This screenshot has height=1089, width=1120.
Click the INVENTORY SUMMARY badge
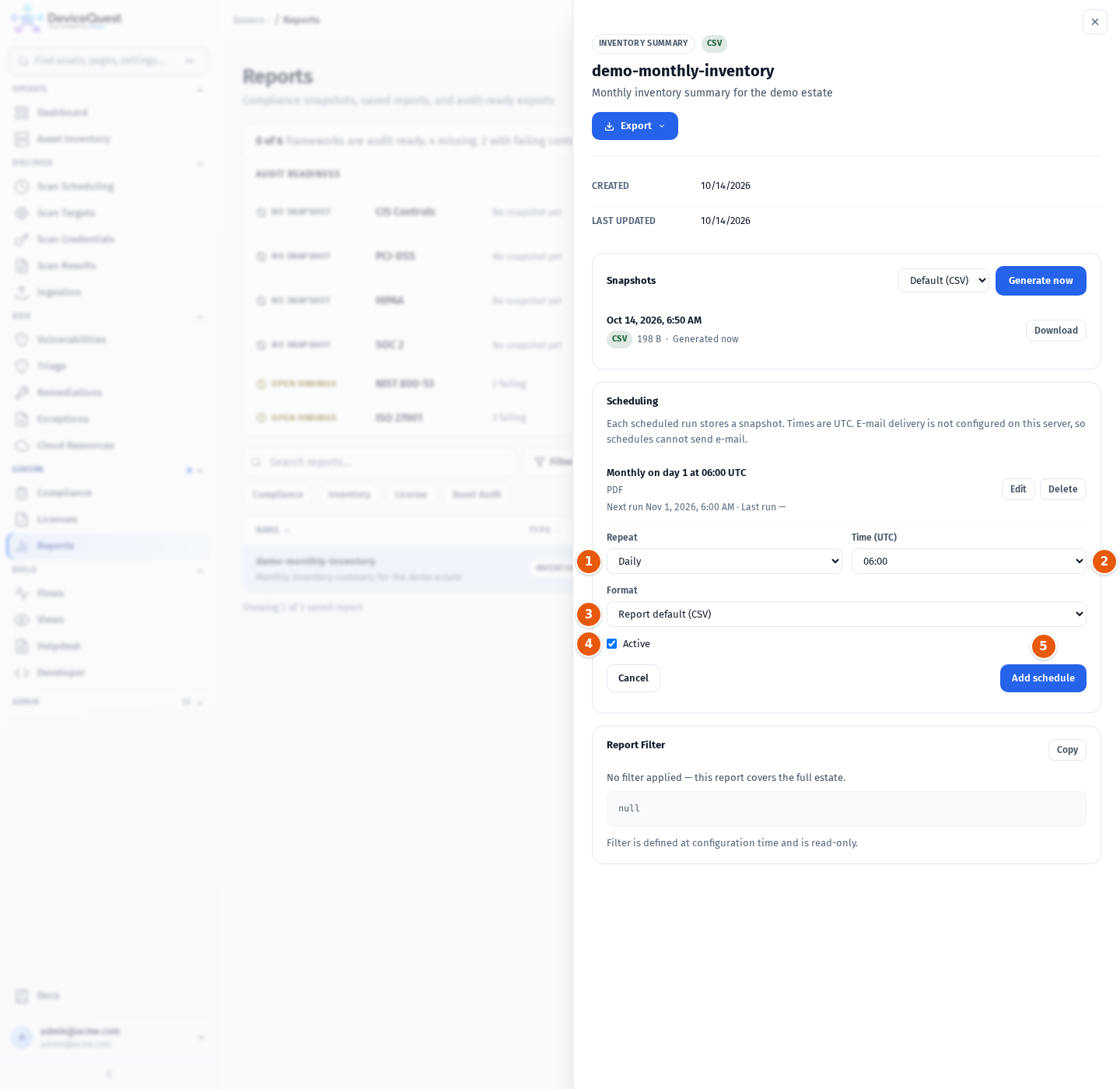click(x=643, y=44)
